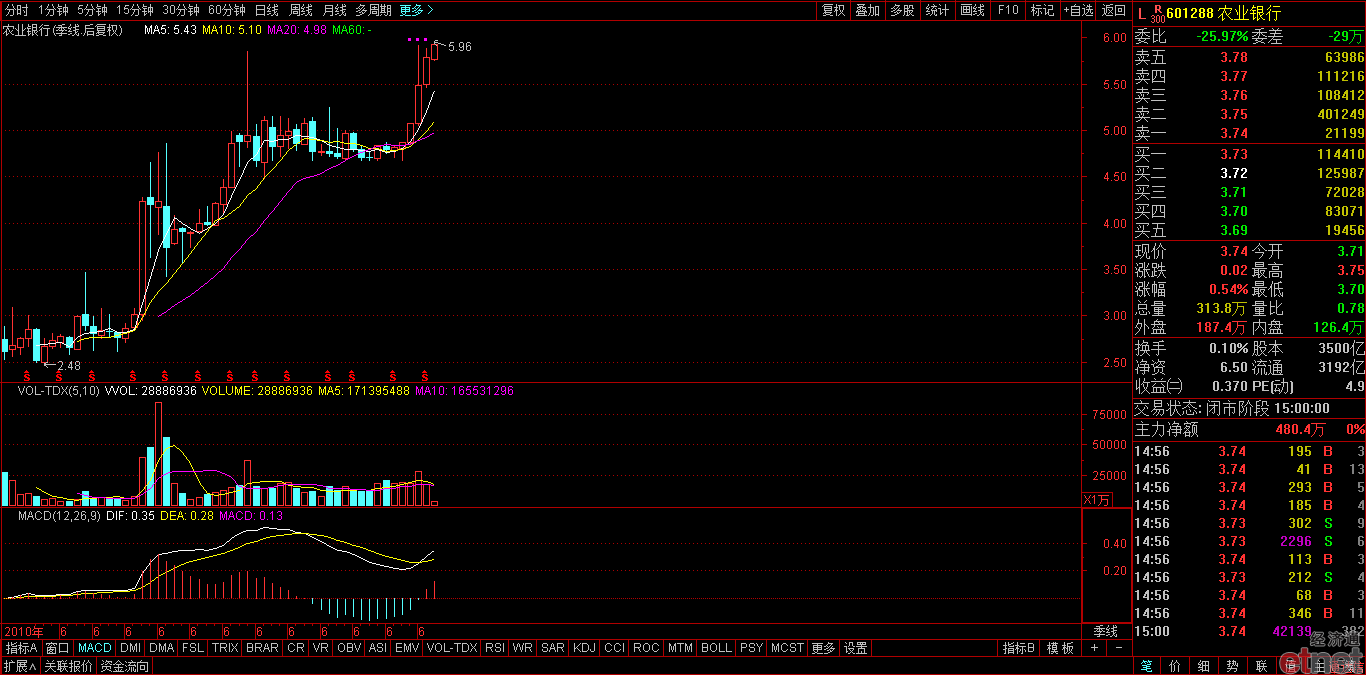The height and width of the screenshot is (675, 1366).
Task: Open F10 company information
Action: point(1008,10)
